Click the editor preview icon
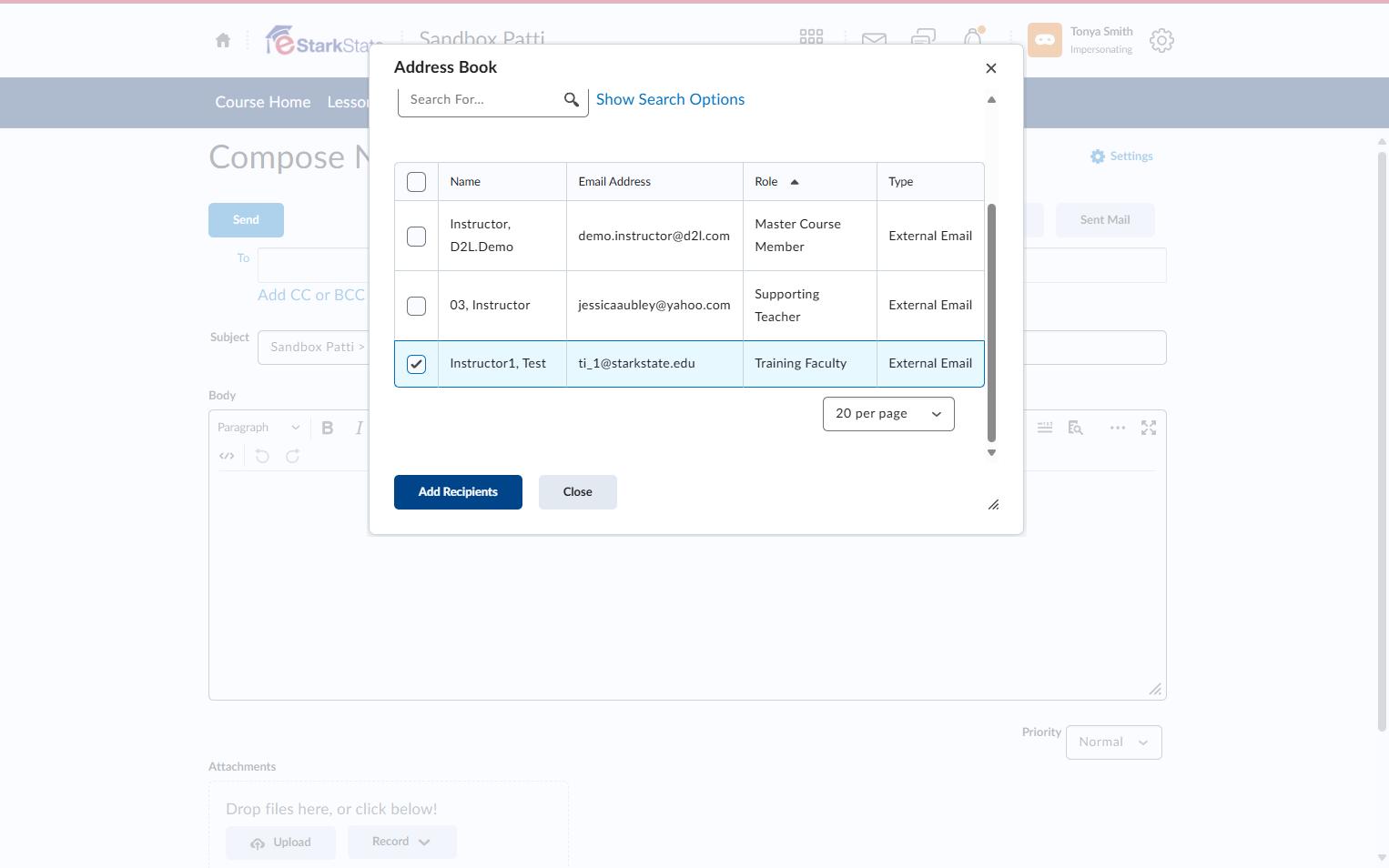This screenshot has height=868, width=1389. click(1076, 428)
